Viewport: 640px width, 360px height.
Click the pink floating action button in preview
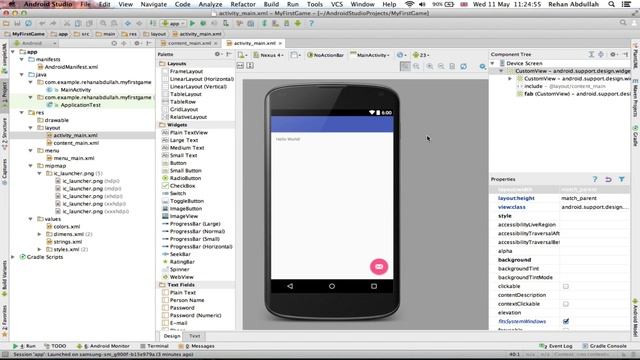(379, 267)
